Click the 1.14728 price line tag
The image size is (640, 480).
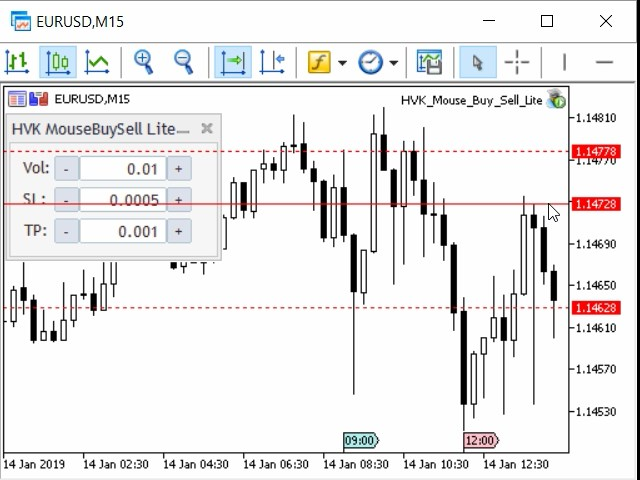pos(596,204)
